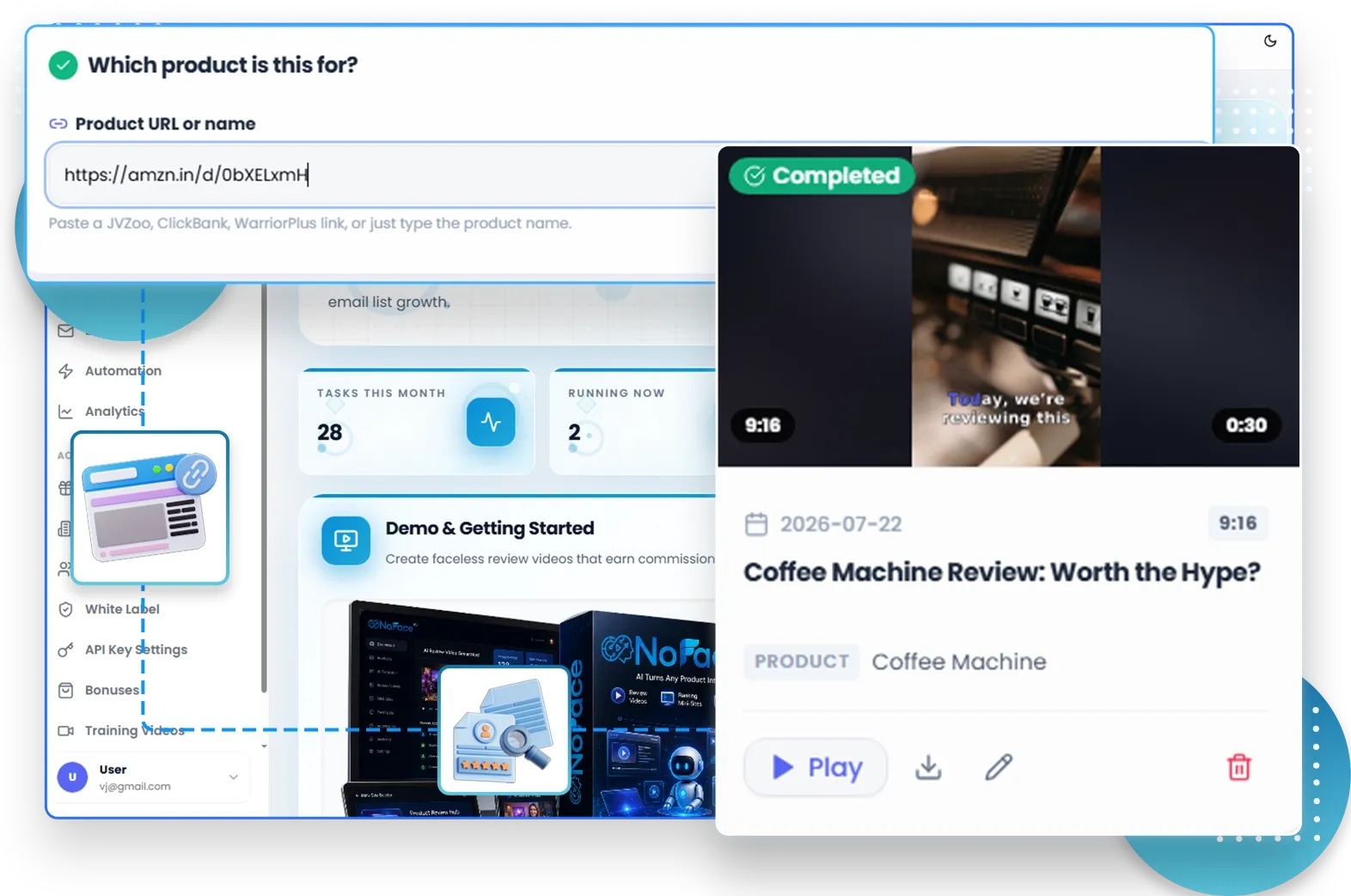The image size is (1351, 896).
Task: Click the 0:30 duration badge
Action: (x=1246, y=425)
